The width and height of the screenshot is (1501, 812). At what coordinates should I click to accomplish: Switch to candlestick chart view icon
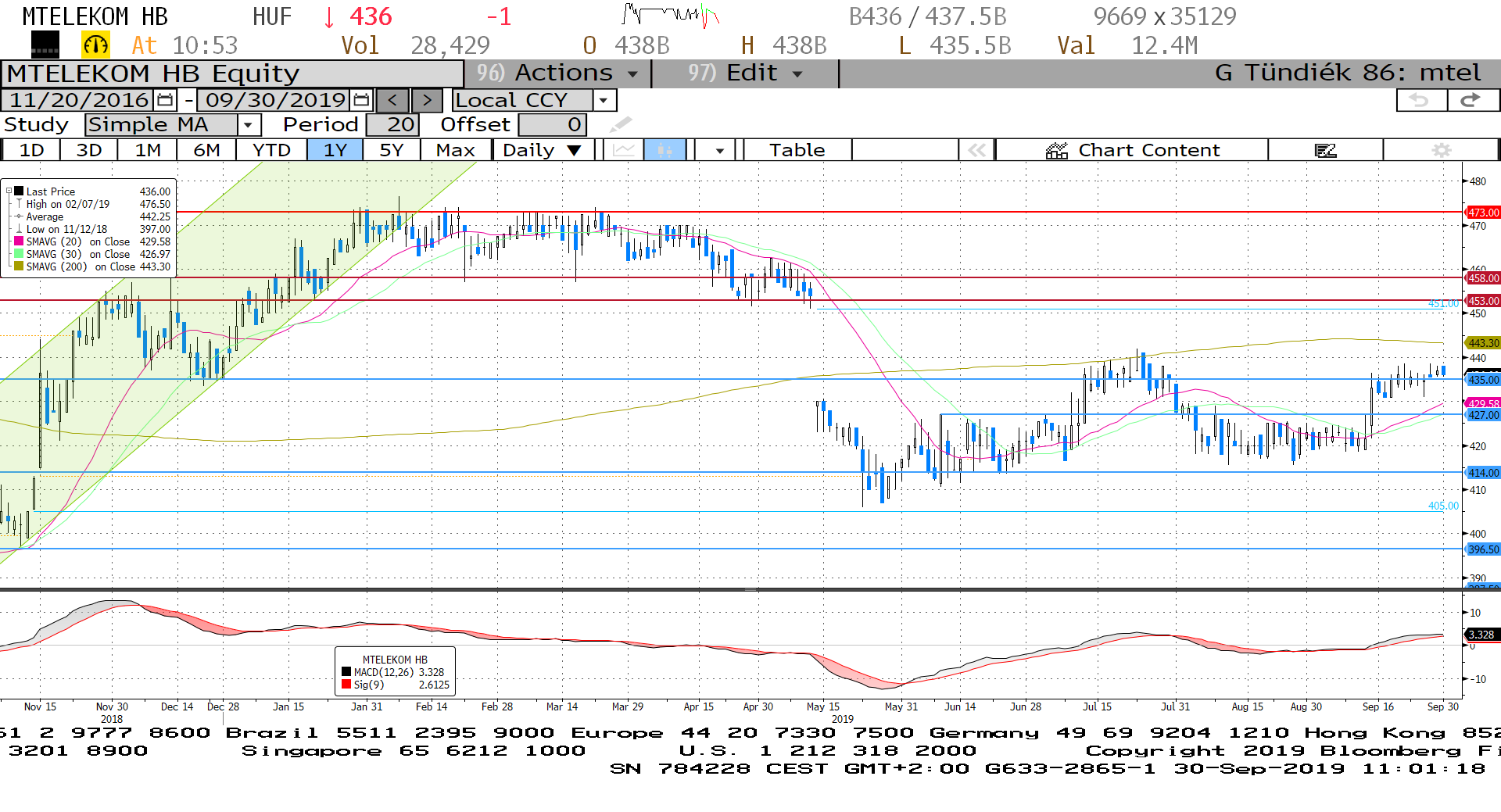click(665, 150)
